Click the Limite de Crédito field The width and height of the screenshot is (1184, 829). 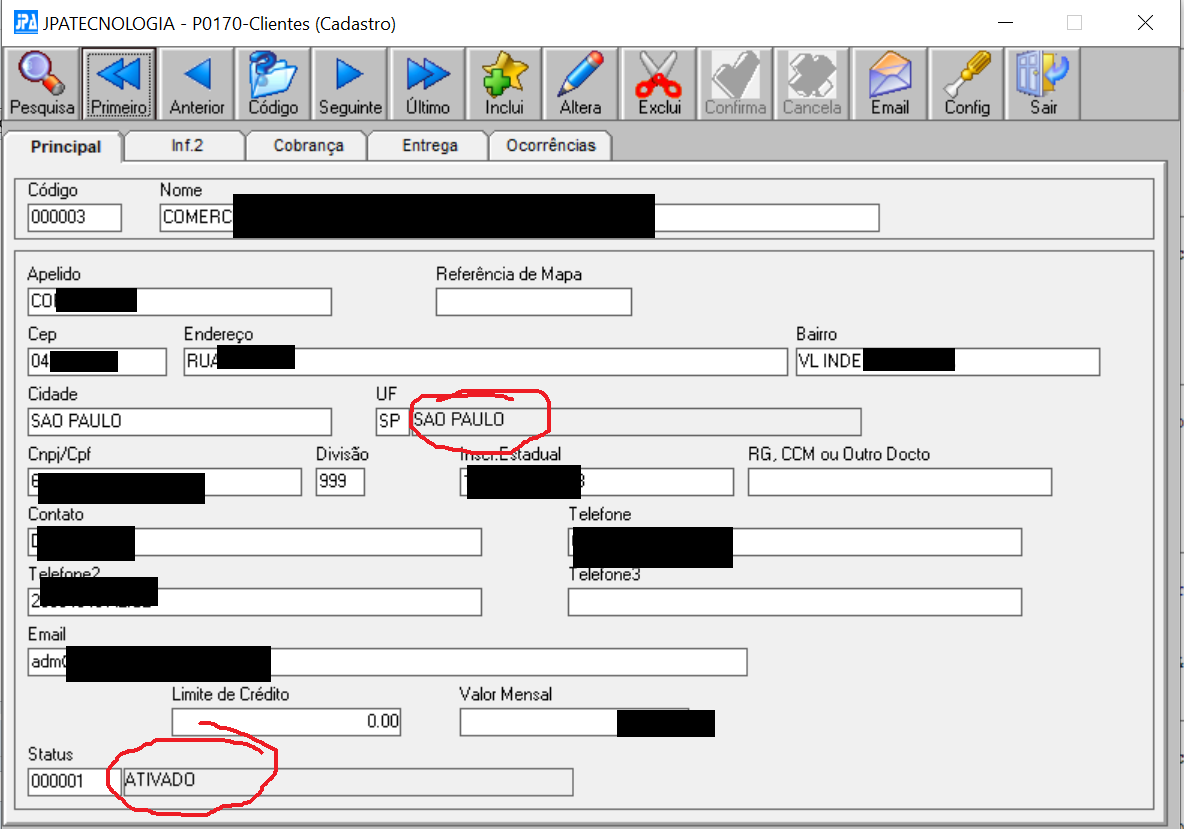pyautogui.click(x=286, y=722)
